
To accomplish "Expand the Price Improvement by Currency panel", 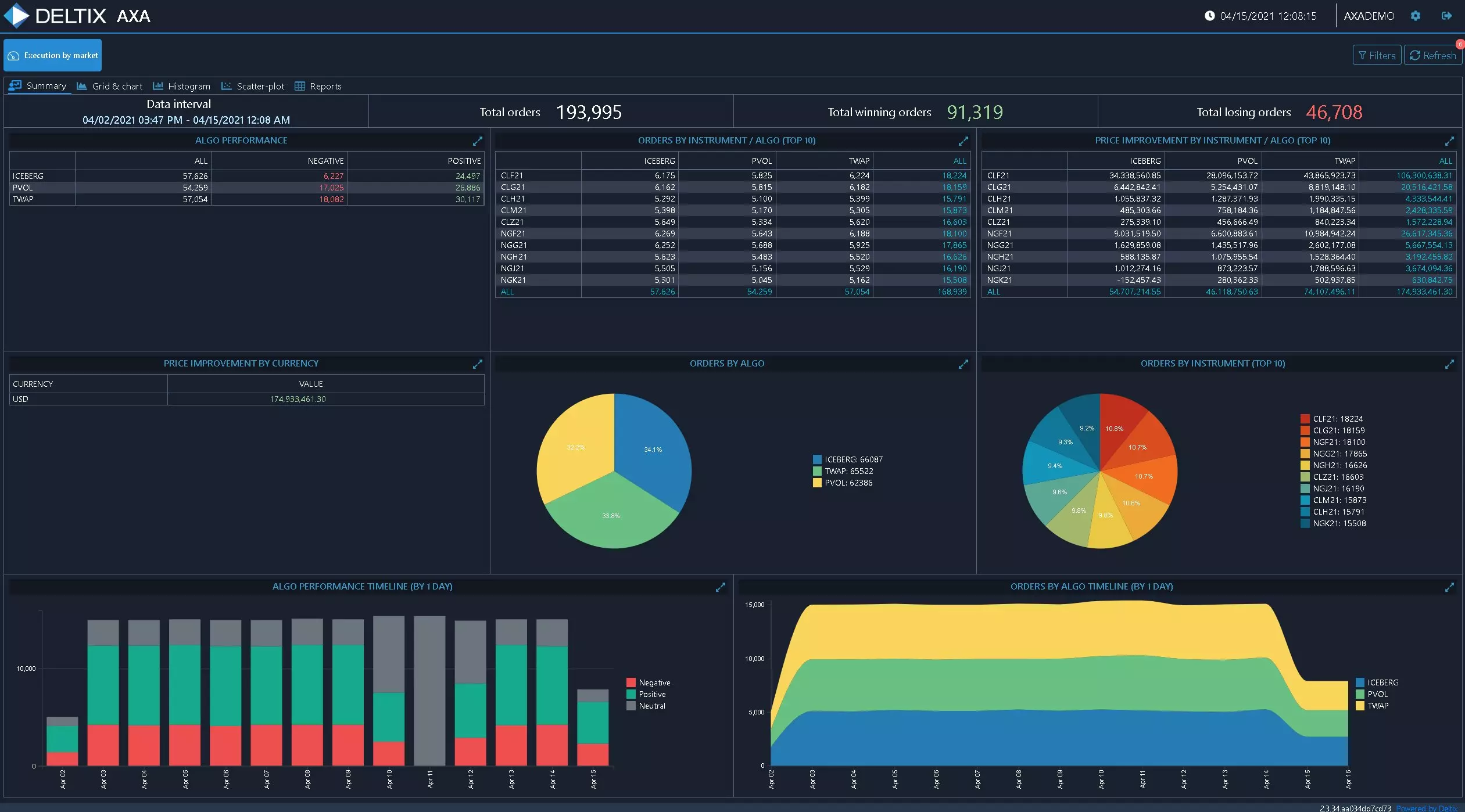I will [x=478, y=364].
